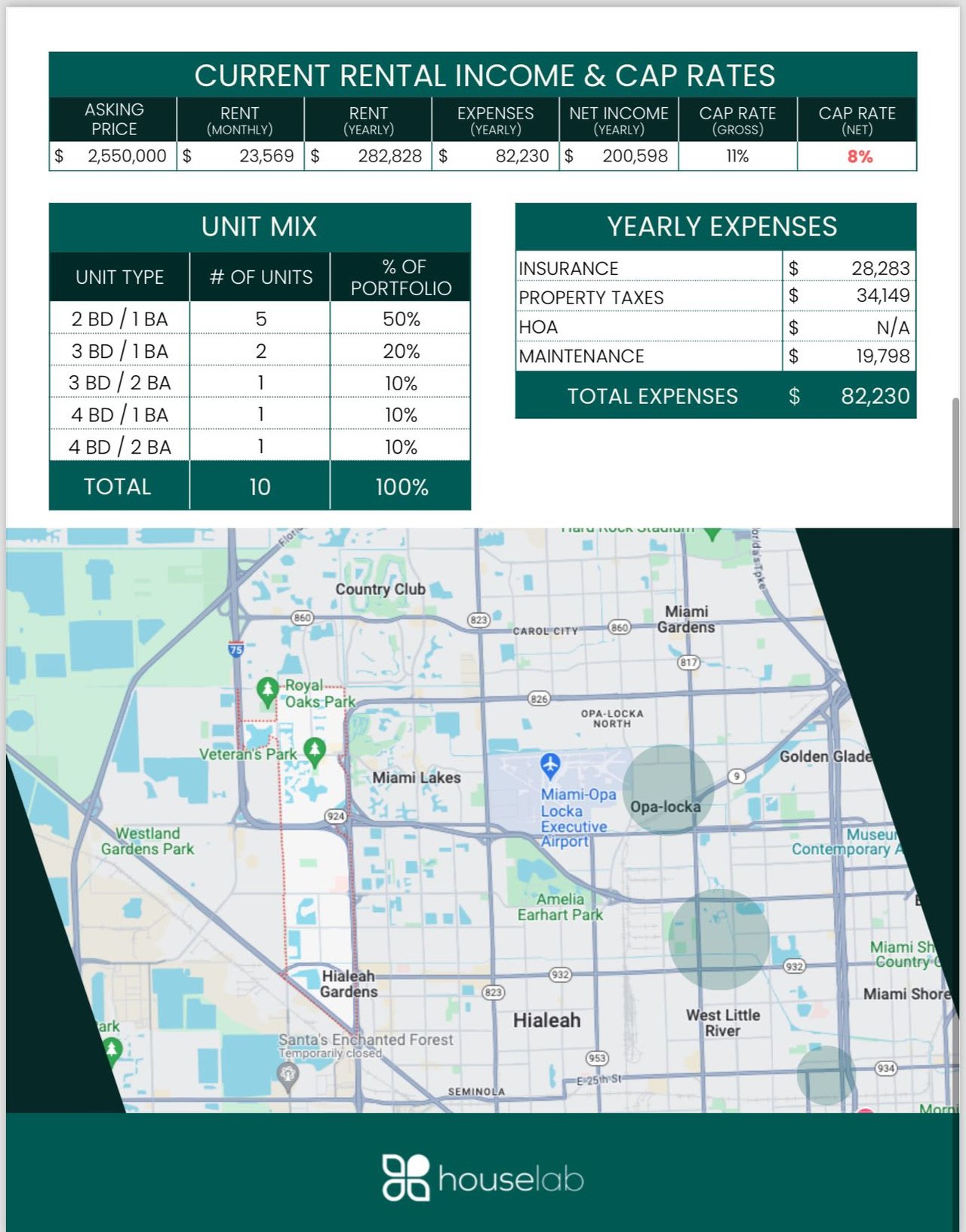Click the 4 BD / 1 BA row

pos(260,414)
